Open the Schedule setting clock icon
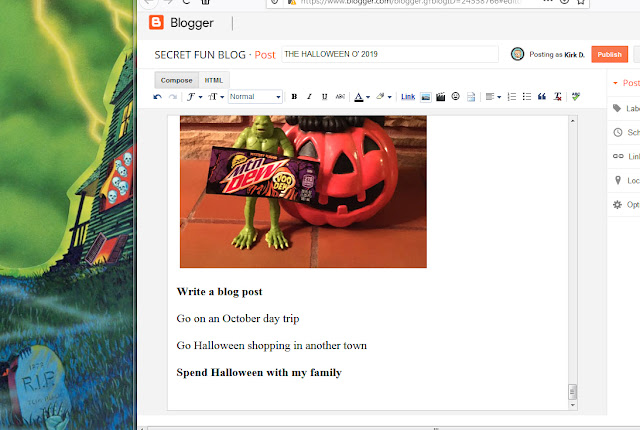Viewport: 640px width, 430px height. pyautogui.click(x=618, y=132)
